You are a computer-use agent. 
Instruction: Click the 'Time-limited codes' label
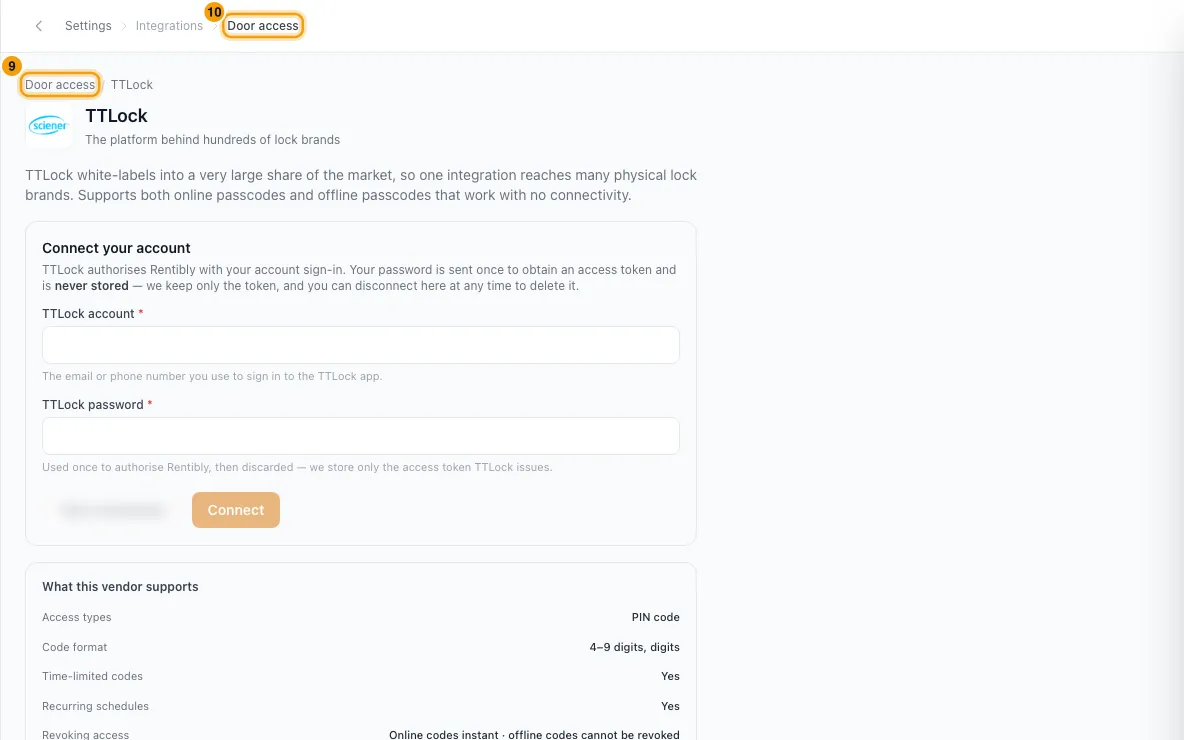92,677
